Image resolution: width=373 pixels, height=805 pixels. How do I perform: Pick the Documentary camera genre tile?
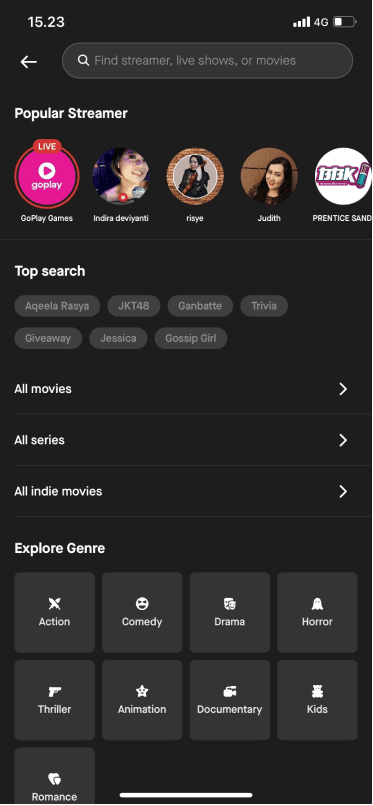point(230,700)
